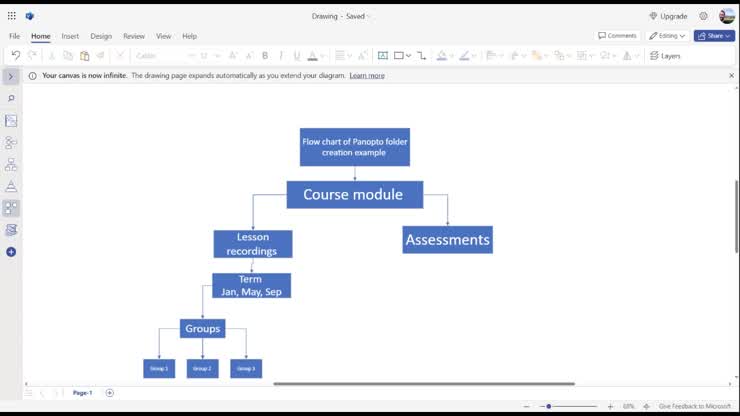
Task: Click the Redo arrow icon
Action: click(32, 56)
